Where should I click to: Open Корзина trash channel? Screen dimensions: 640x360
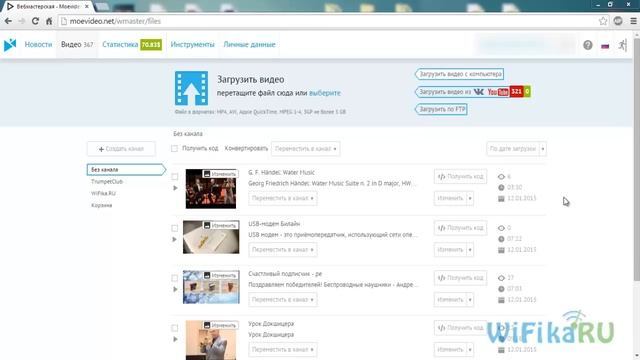click(102, 205)
